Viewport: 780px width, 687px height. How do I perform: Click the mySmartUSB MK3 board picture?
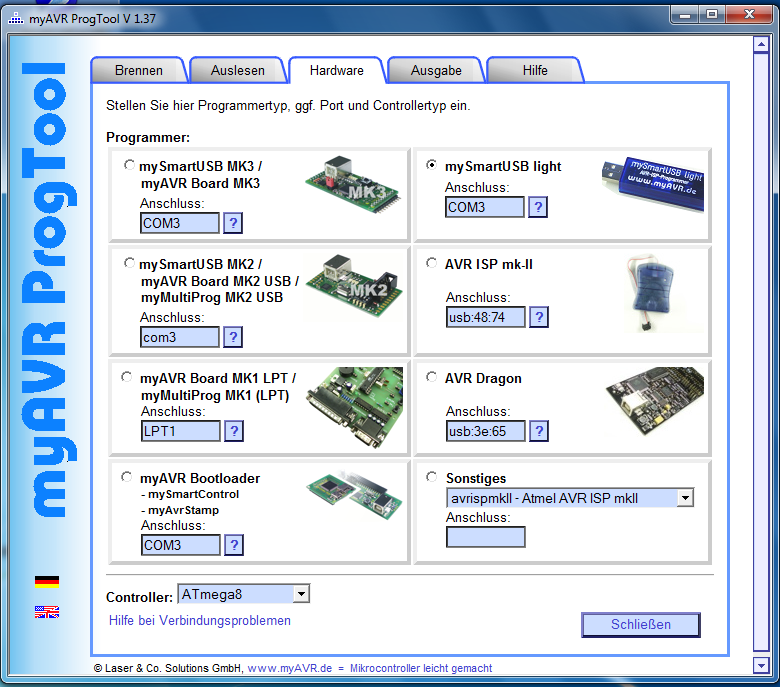(353, 185)
